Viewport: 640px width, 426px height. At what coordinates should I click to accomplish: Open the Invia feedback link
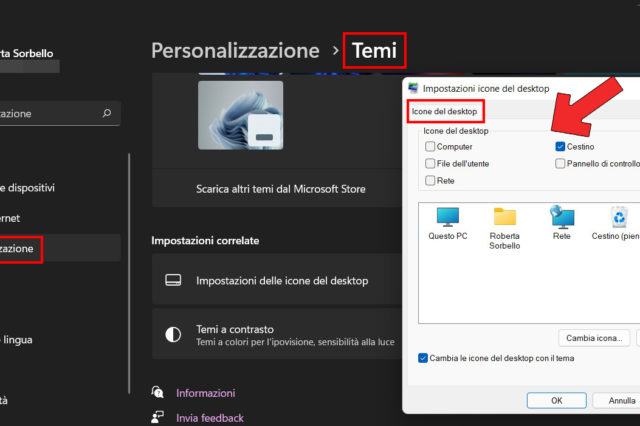point(210,418)
